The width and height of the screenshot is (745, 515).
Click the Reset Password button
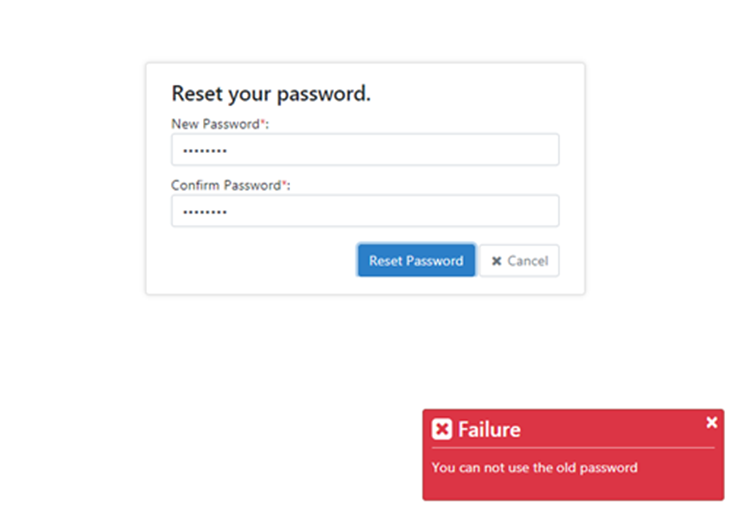tap(416, 260)
